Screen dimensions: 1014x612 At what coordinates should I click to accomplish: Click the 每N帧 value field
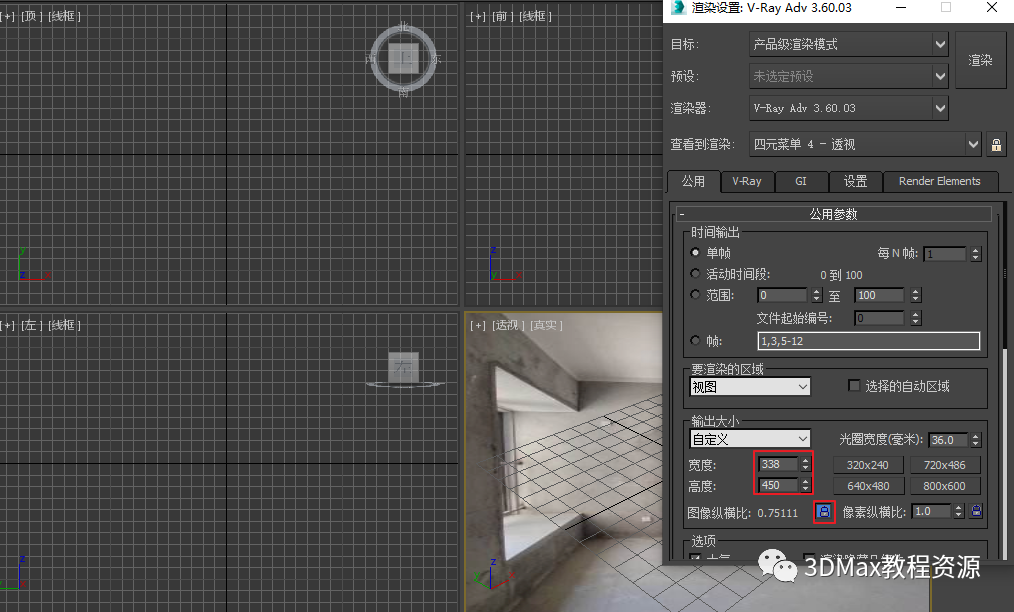tap(945, 254)
